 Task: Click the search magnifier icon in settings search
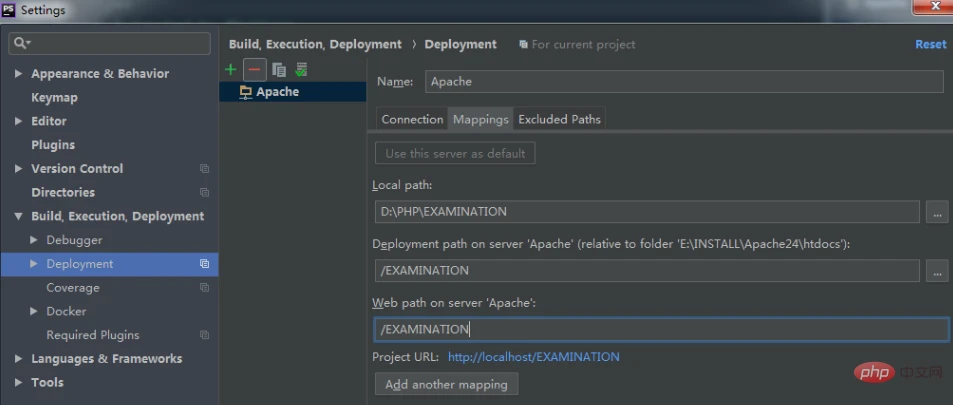(x=21, y=43)
